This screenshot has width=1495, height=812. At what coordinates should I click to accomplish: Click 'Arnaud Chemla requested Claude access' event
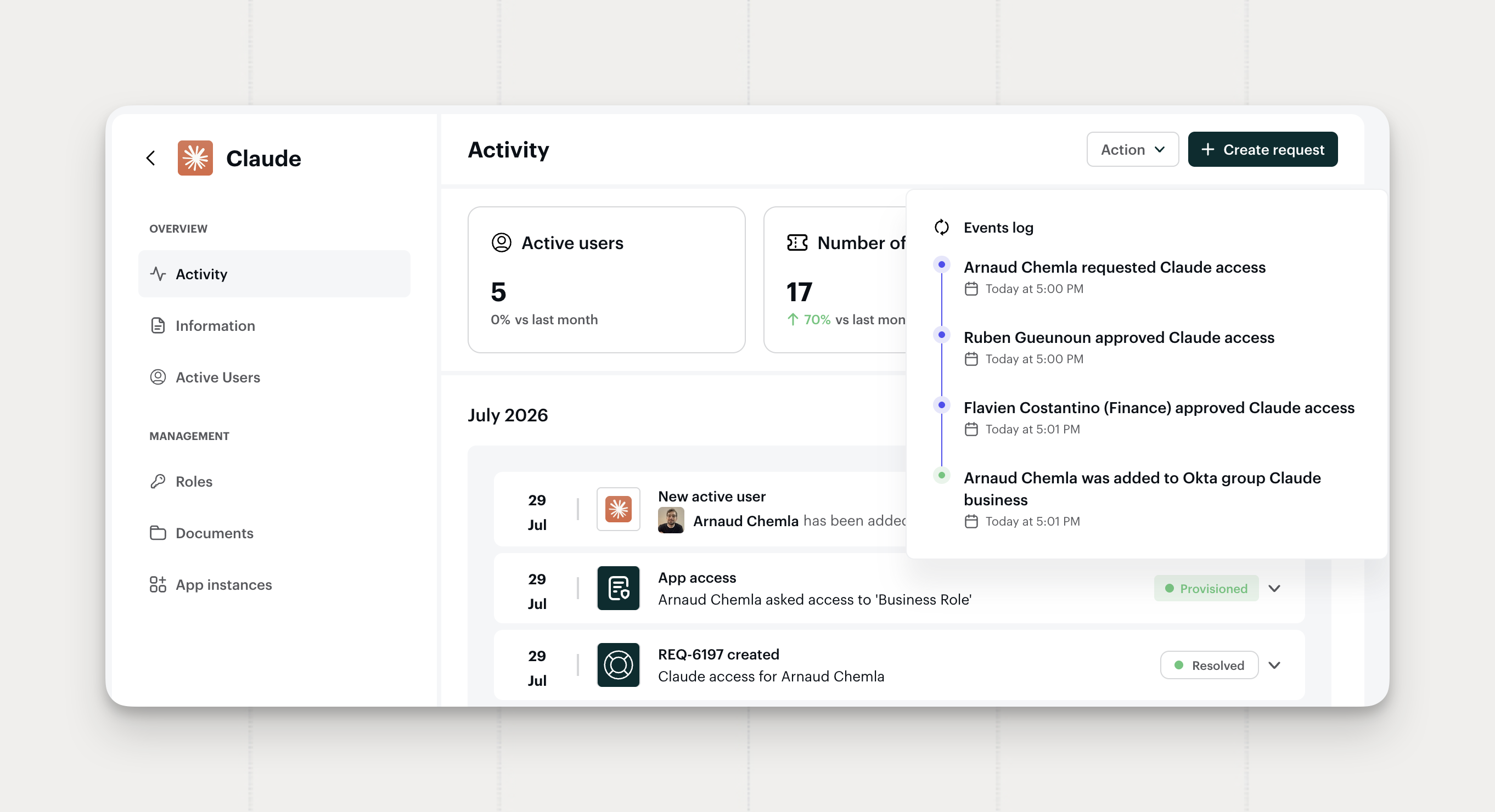click(1115, 267)
